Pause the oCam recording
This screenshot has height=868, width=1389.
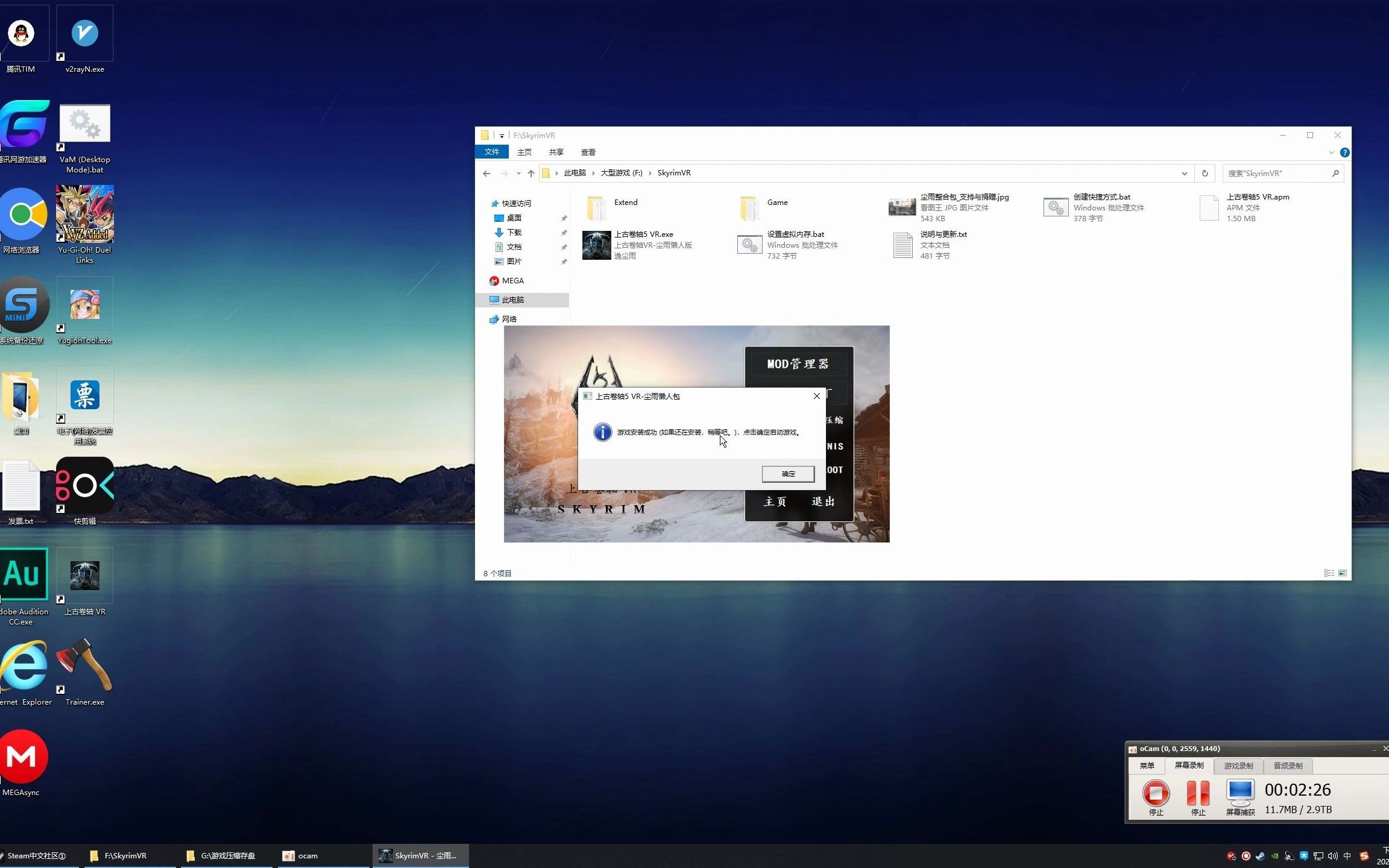tap(1198, 797)
